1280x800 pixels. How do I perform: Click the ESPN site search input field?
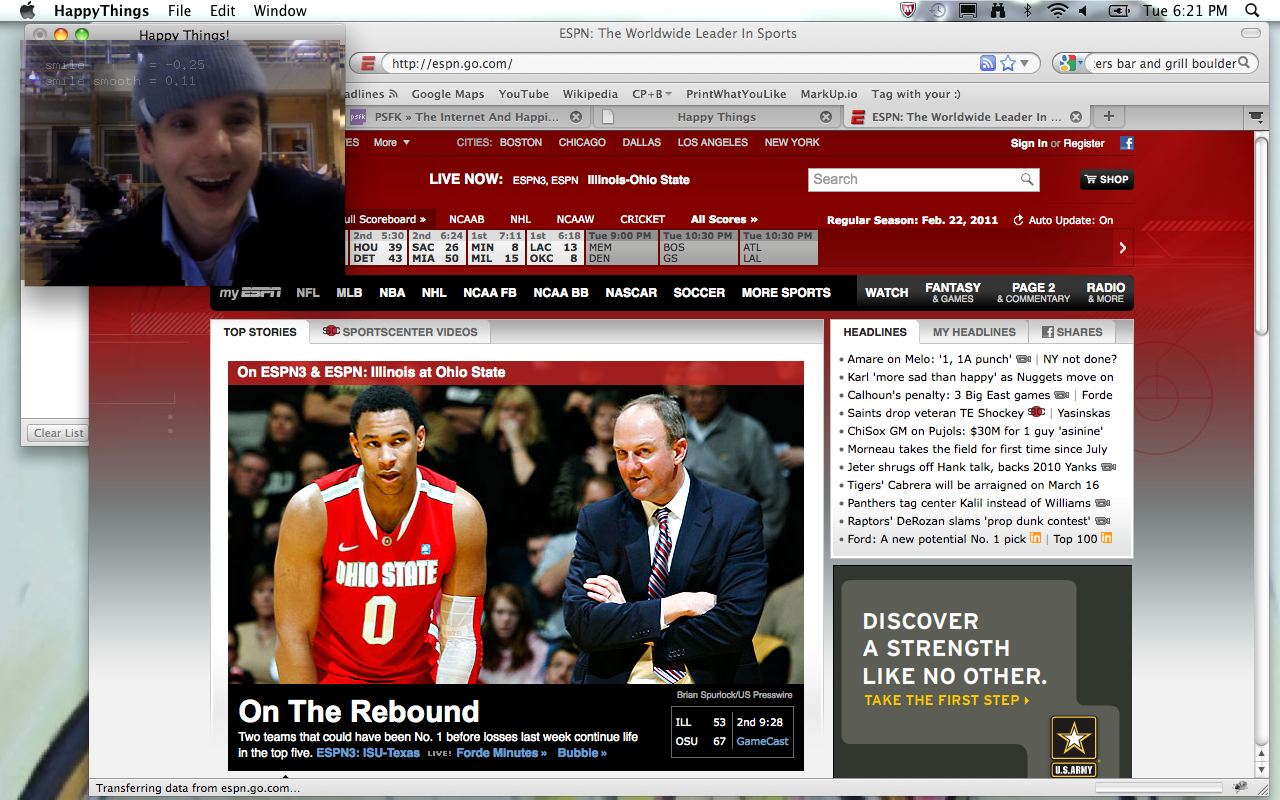(x=912, y=180)
